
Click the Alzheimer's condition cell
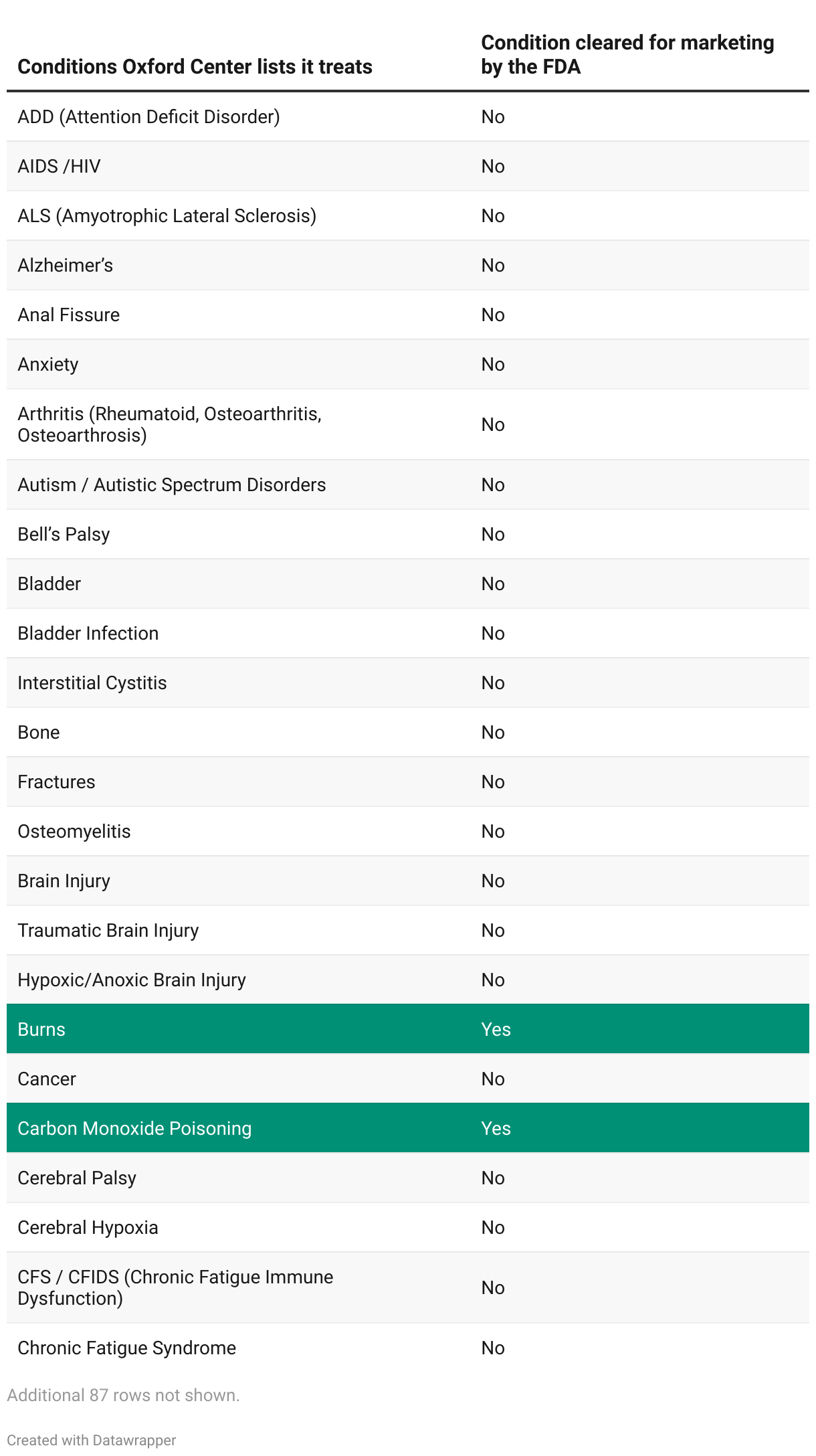pyautogui.click(x=65, y=265)
